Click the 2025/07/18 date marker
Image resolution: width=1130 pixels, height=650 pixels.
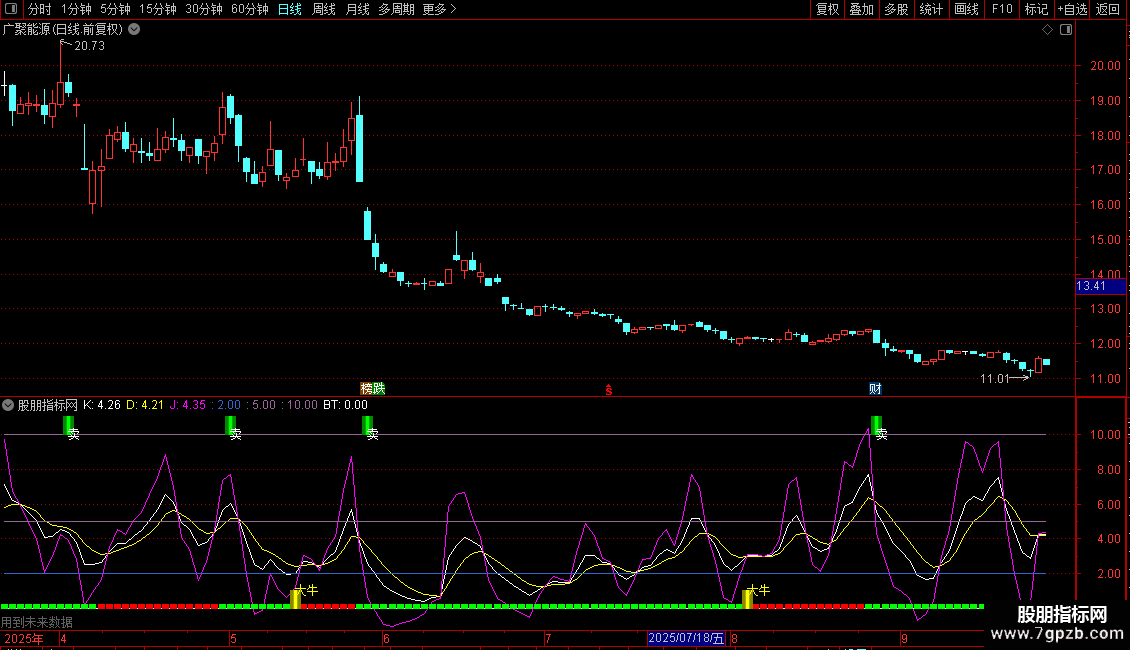(686, 638)
